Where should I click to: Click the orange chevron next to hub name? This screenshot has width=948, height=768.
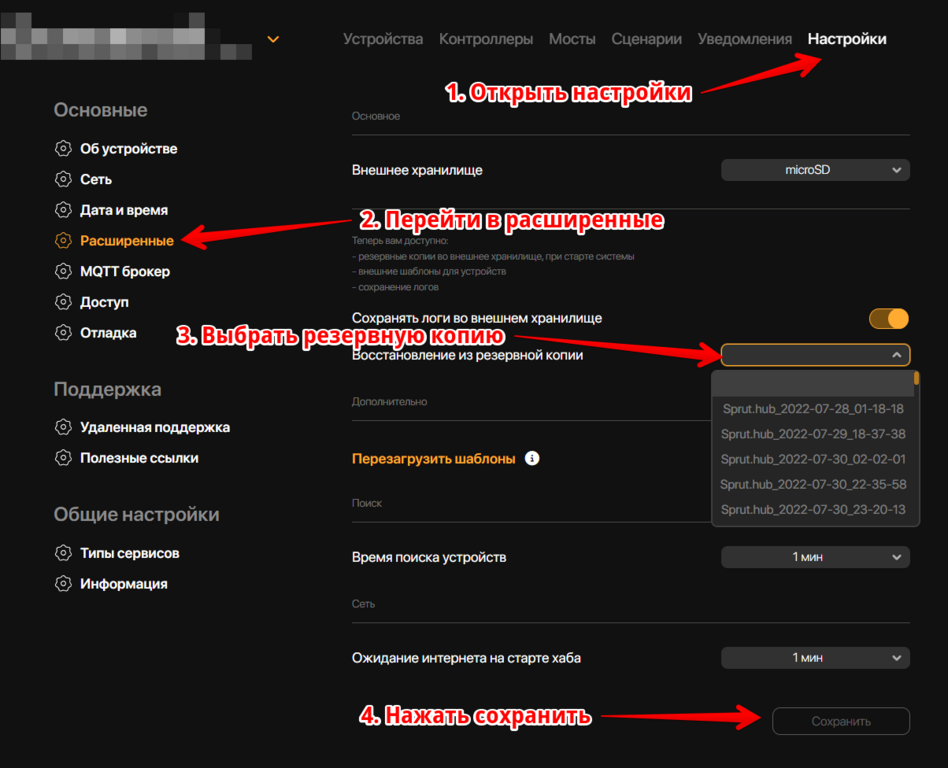tap(273, 40)
